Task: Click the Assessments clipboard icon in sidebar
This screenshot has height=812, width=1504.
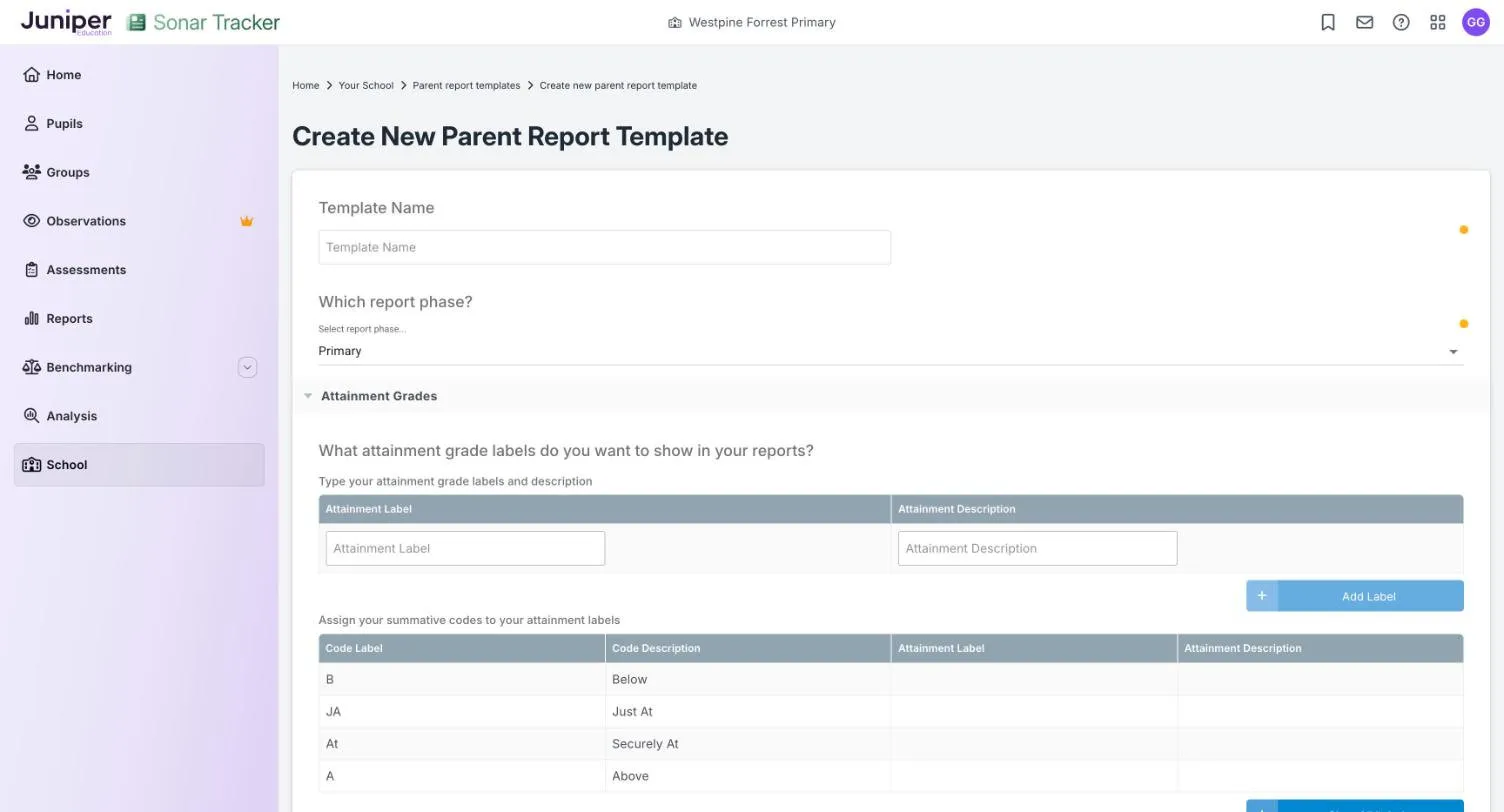Action: tap(31, 270)
